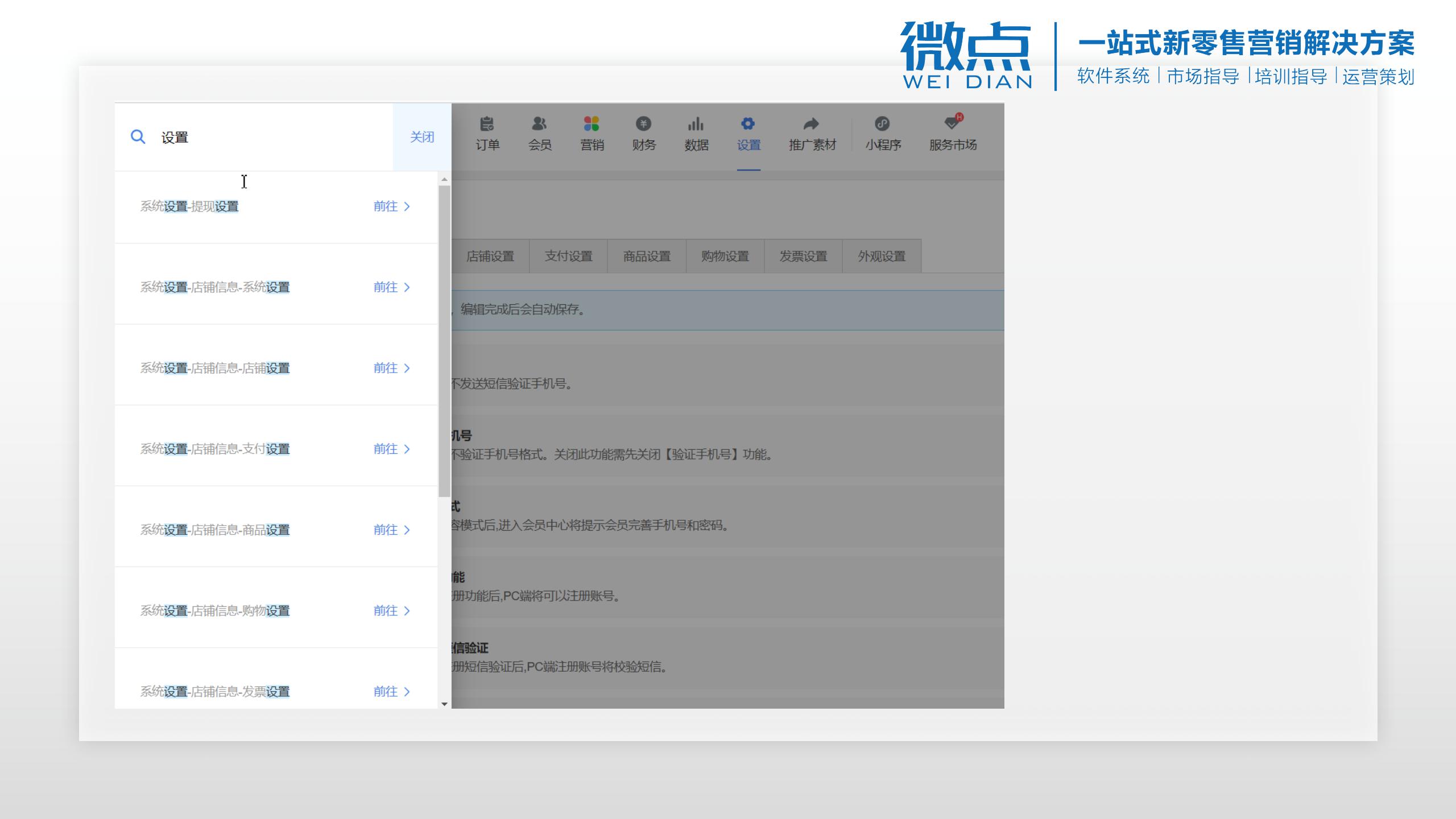Select the 设置 gear icon
1456x819 pixels.
748,123
